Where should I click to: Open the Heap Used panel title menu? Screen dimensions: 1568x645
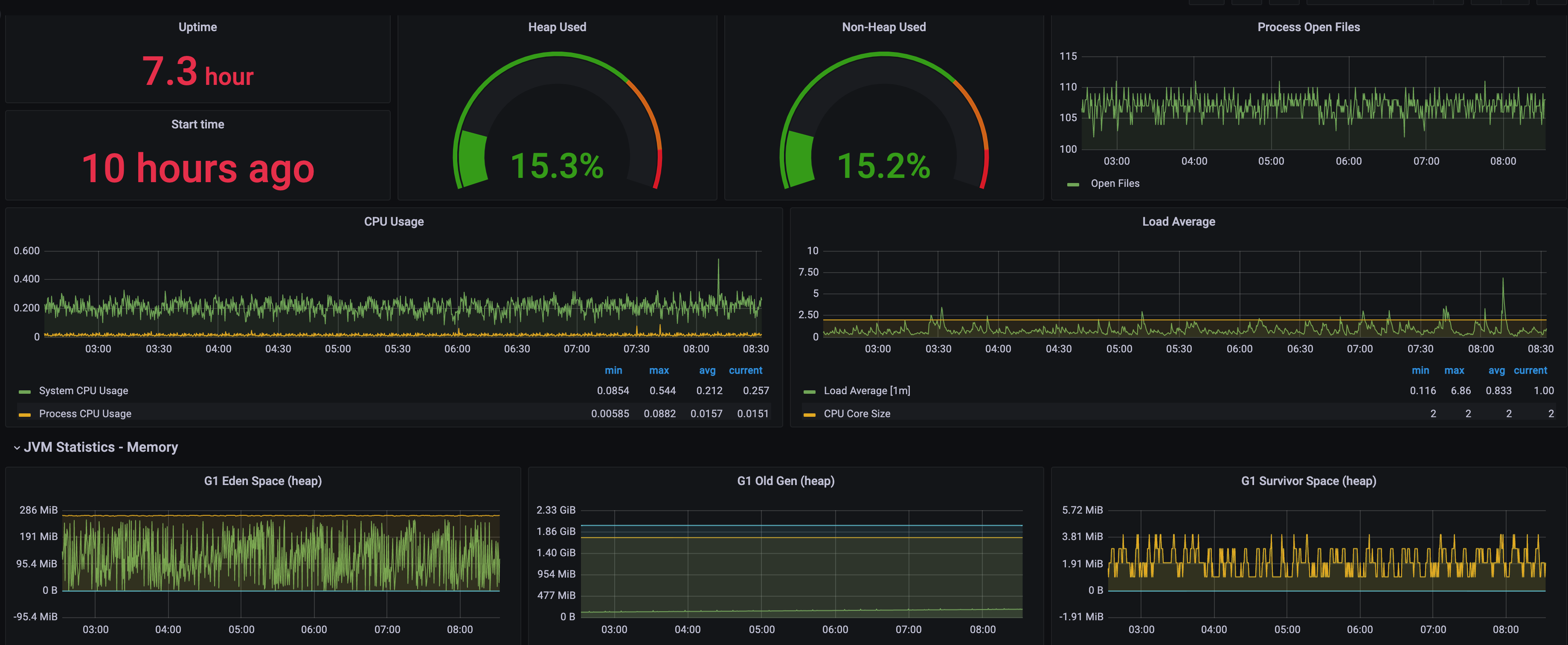[556, 27]
